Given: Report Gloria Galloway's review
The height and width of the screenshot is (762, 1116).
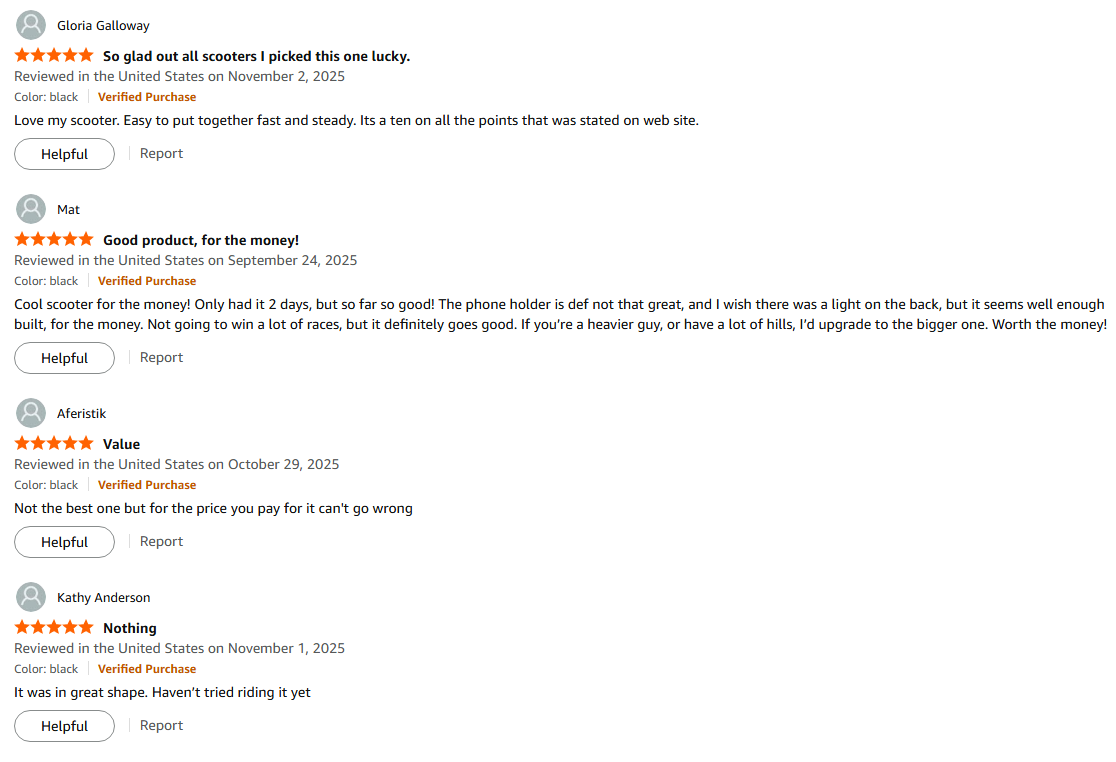Looking at the screenshot, I should click(x=161, y=153).
